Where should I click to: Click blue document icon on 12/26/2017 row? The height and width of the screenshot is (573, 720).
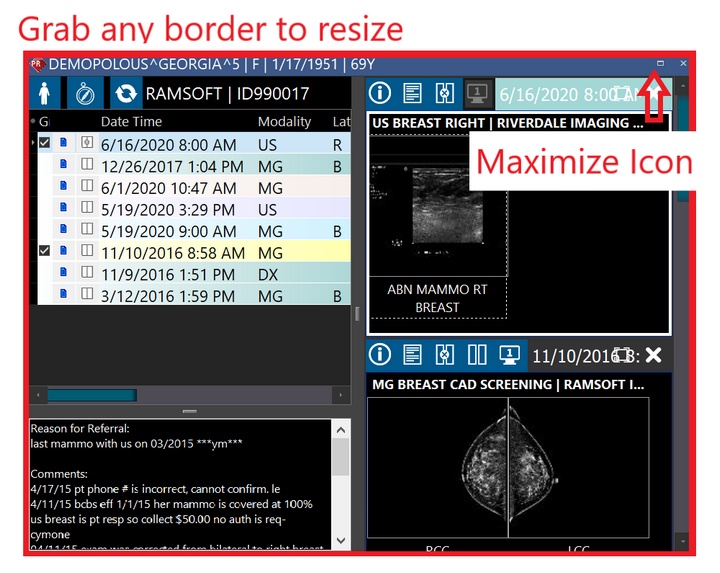click(x=63, y=164)
